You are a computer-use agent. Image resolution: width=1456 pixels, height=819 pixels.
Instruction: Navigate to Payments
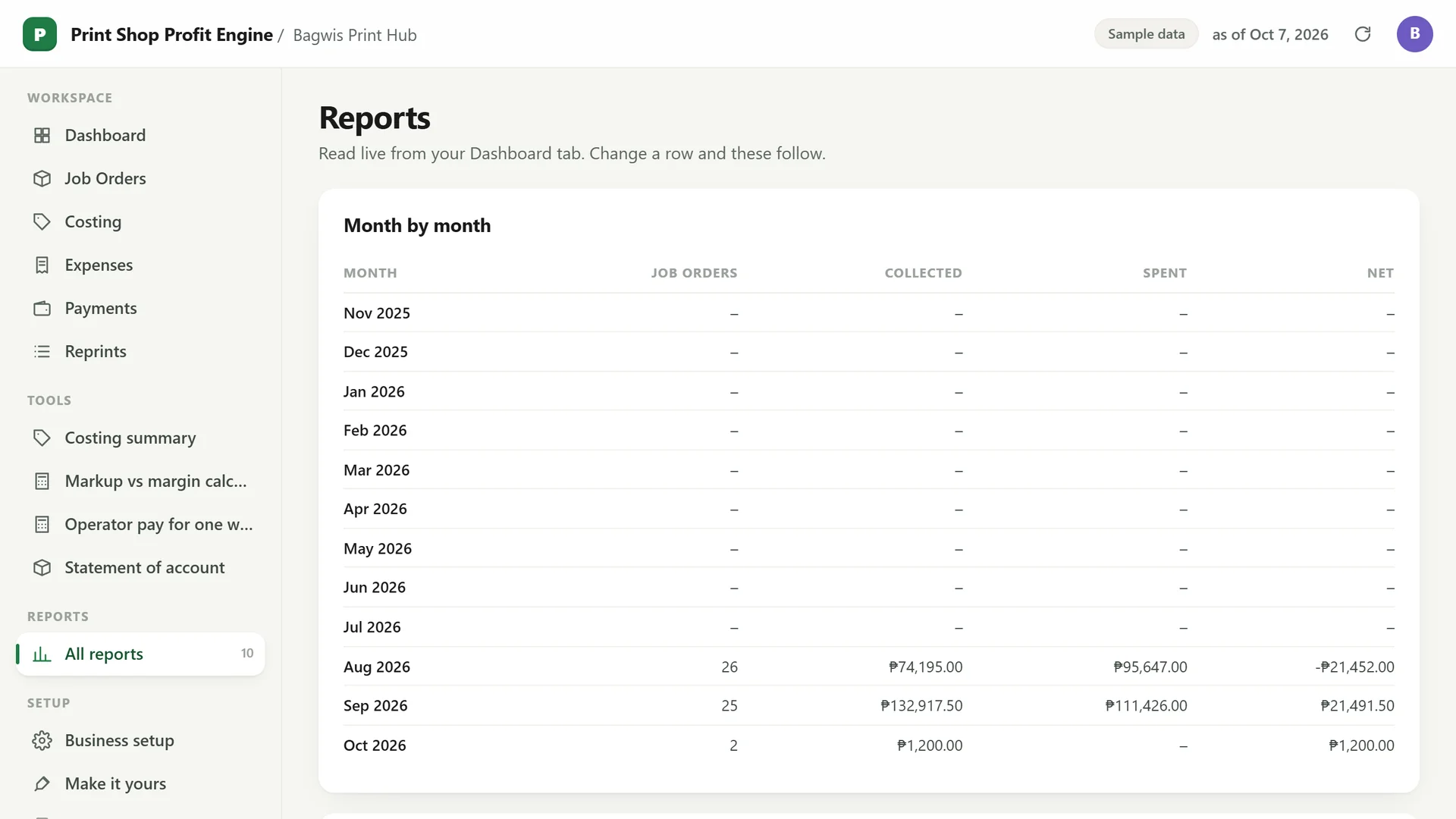140,308
